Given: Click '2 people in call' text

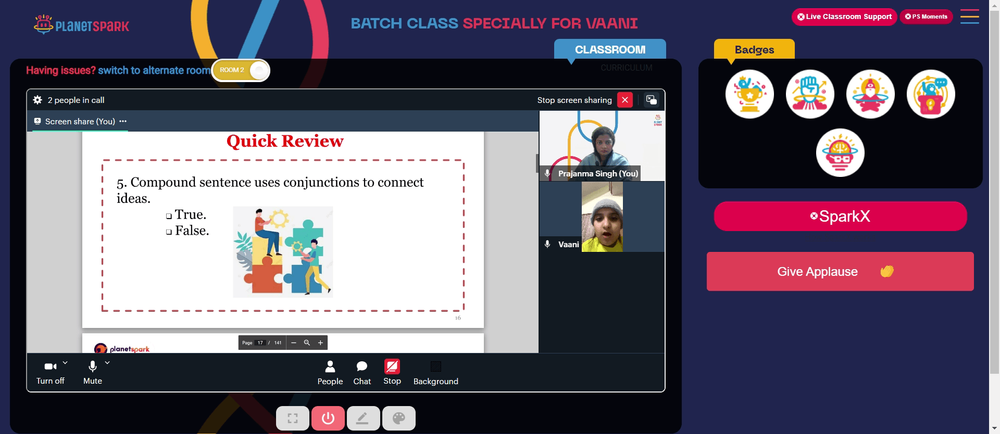Looking at the screenshot, I should point(76,100).
